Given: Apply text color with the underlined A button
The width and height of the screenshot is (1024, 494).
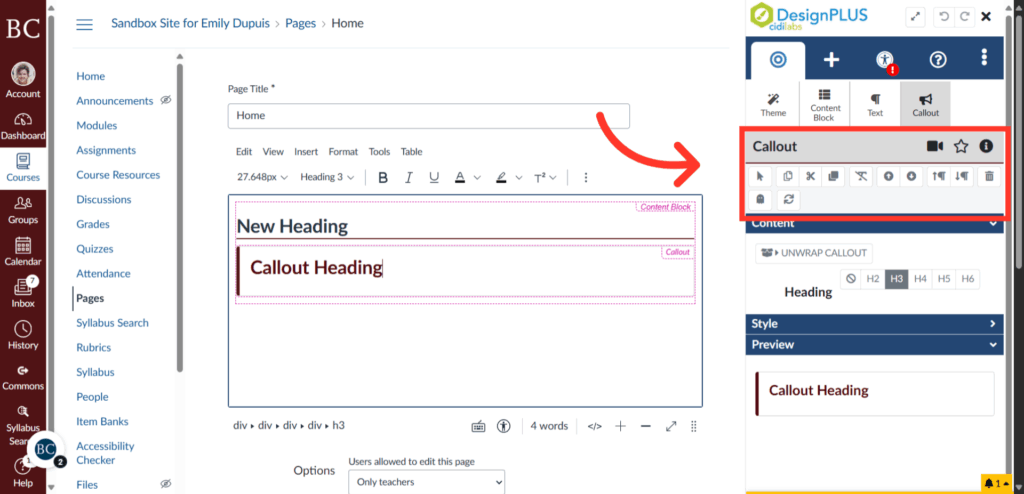Looking at the screenshot, I should point(460,177).
